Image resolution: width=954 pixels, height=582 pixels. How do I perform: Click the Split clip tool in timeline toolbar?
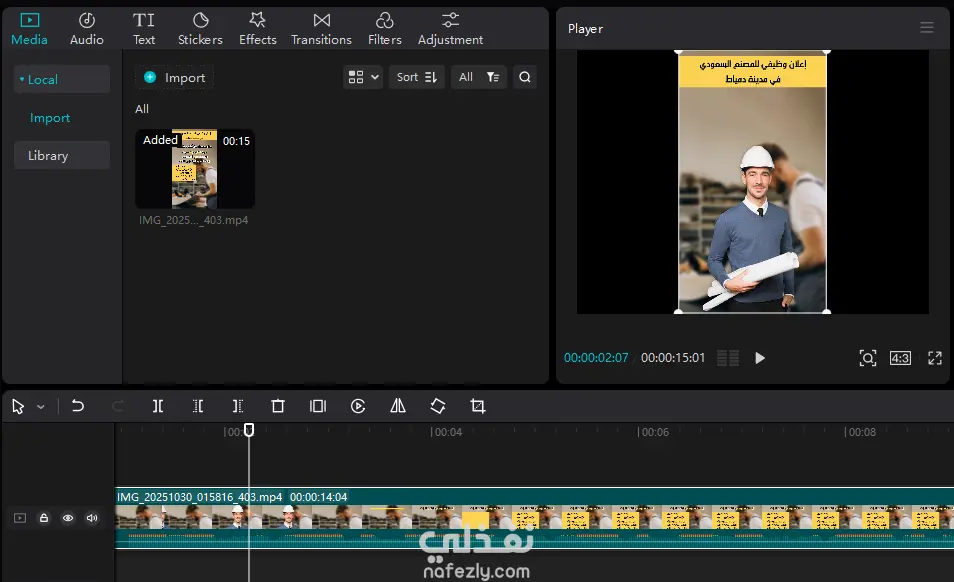click(x=158, y=406)
